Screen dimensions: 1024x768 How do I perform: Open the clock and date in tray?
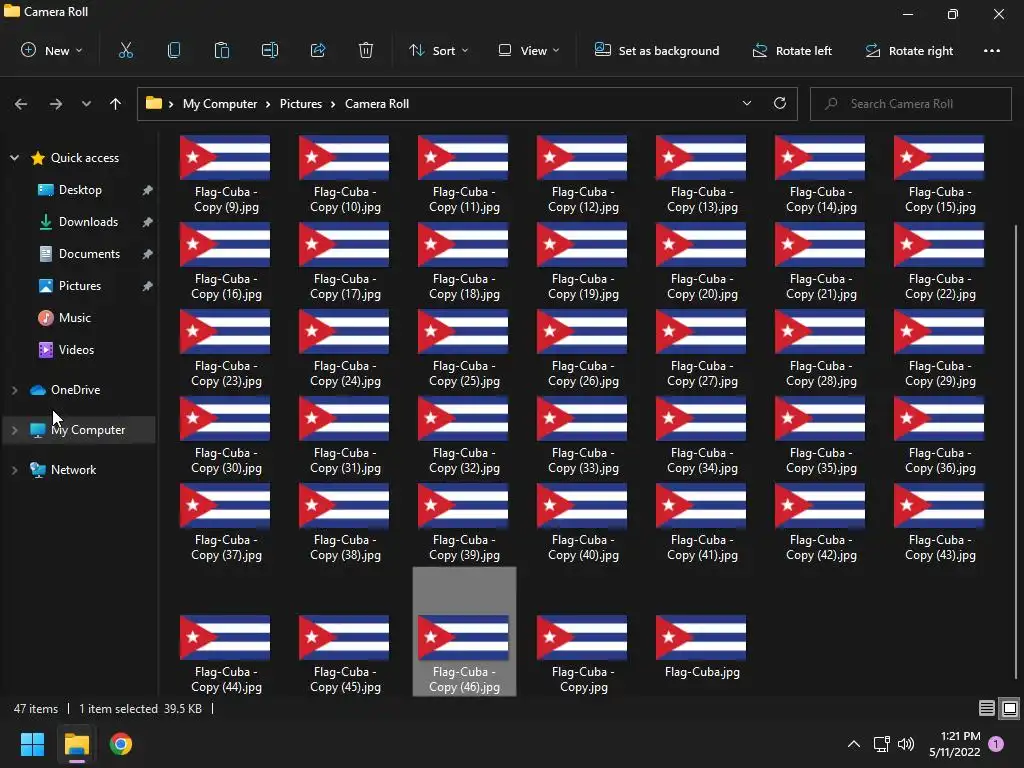(x=954, y=744)
